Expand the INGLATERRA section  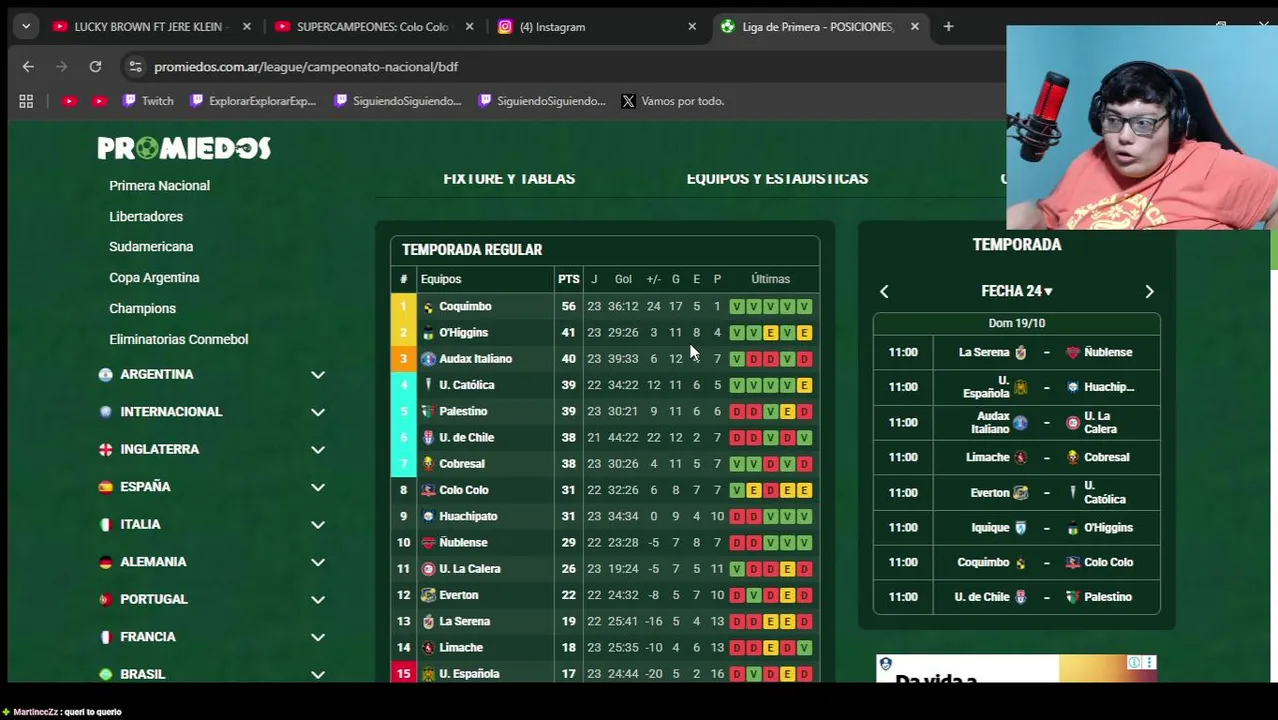point(318,449)
